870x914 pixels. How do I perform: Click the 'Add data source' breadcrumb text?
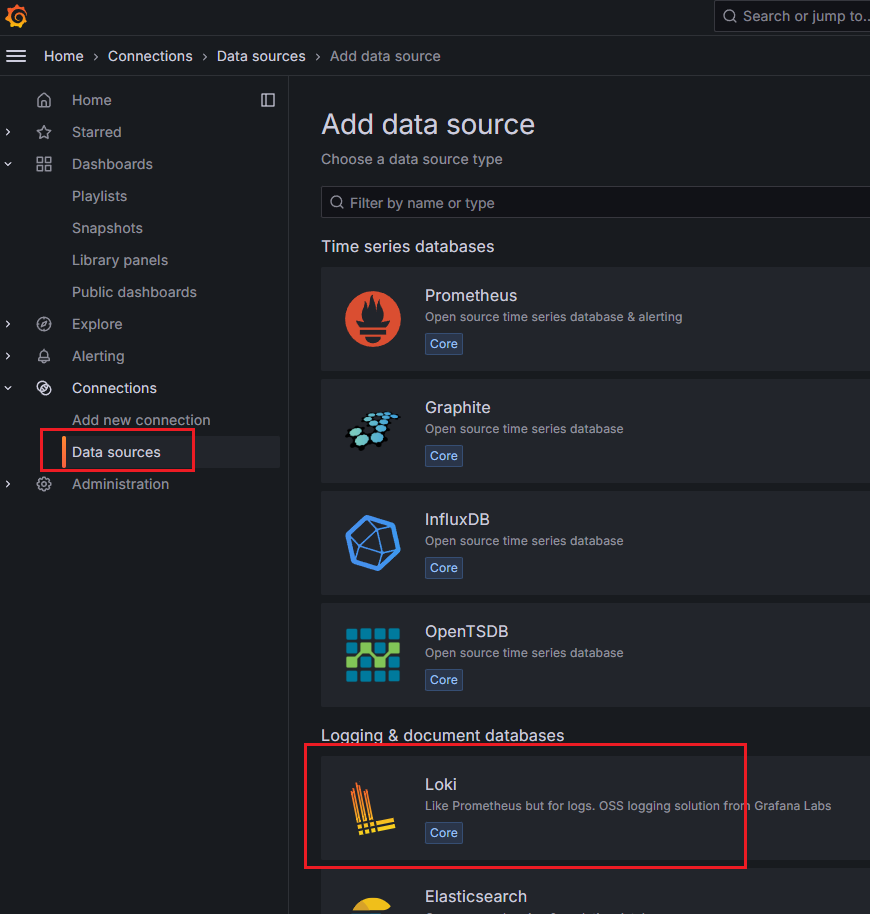385,57
